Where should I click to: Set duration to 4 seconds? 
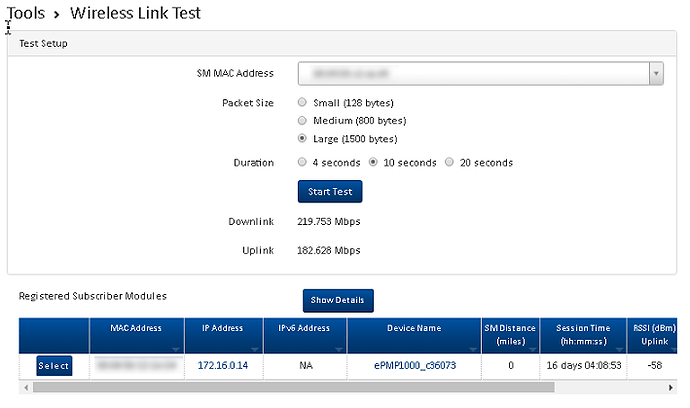tap(303, 162)
